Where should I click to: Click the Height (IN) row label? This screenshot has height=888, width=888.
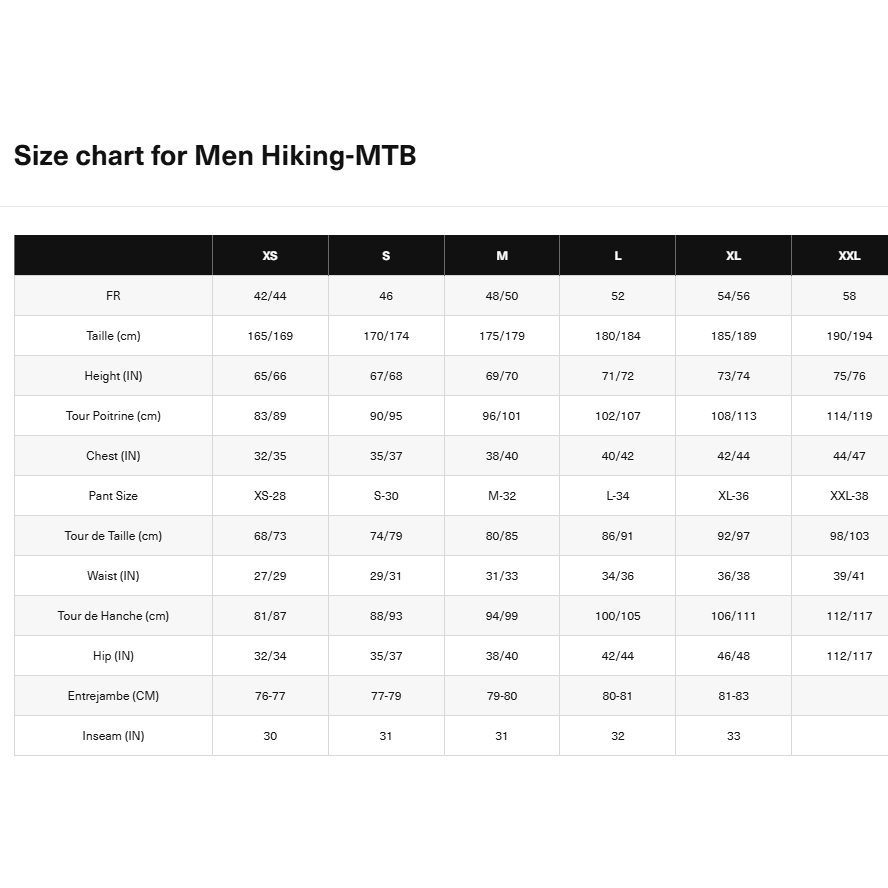(x=113, y=376)
